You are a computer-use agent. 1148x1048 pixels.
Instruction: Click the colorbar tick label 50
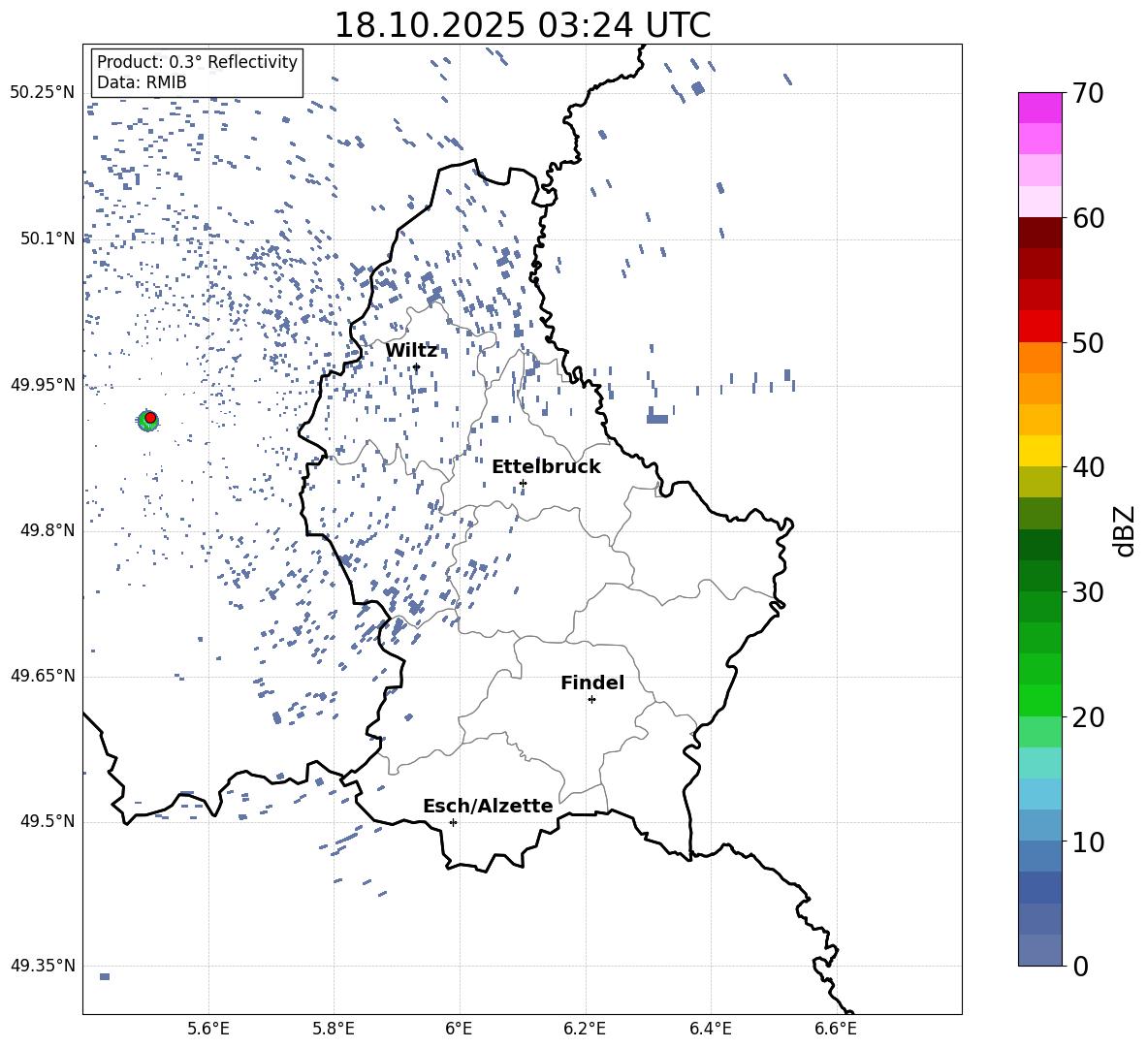tap(1088, 342)
